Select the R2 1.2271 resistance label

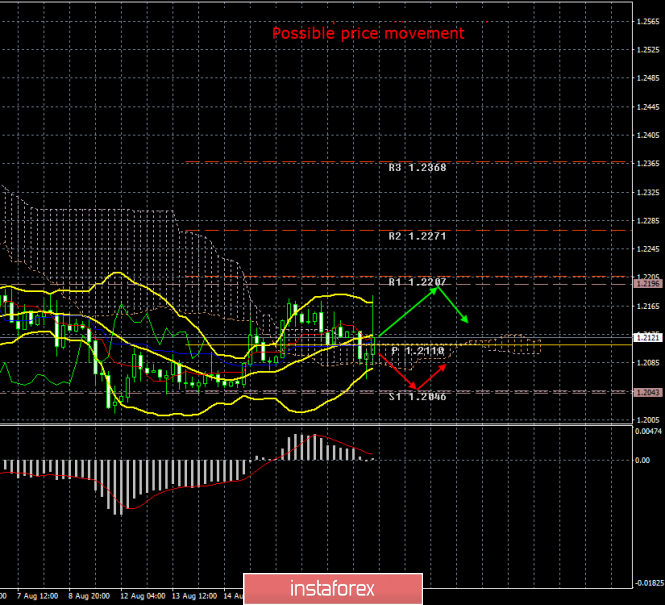click(417, 236)
